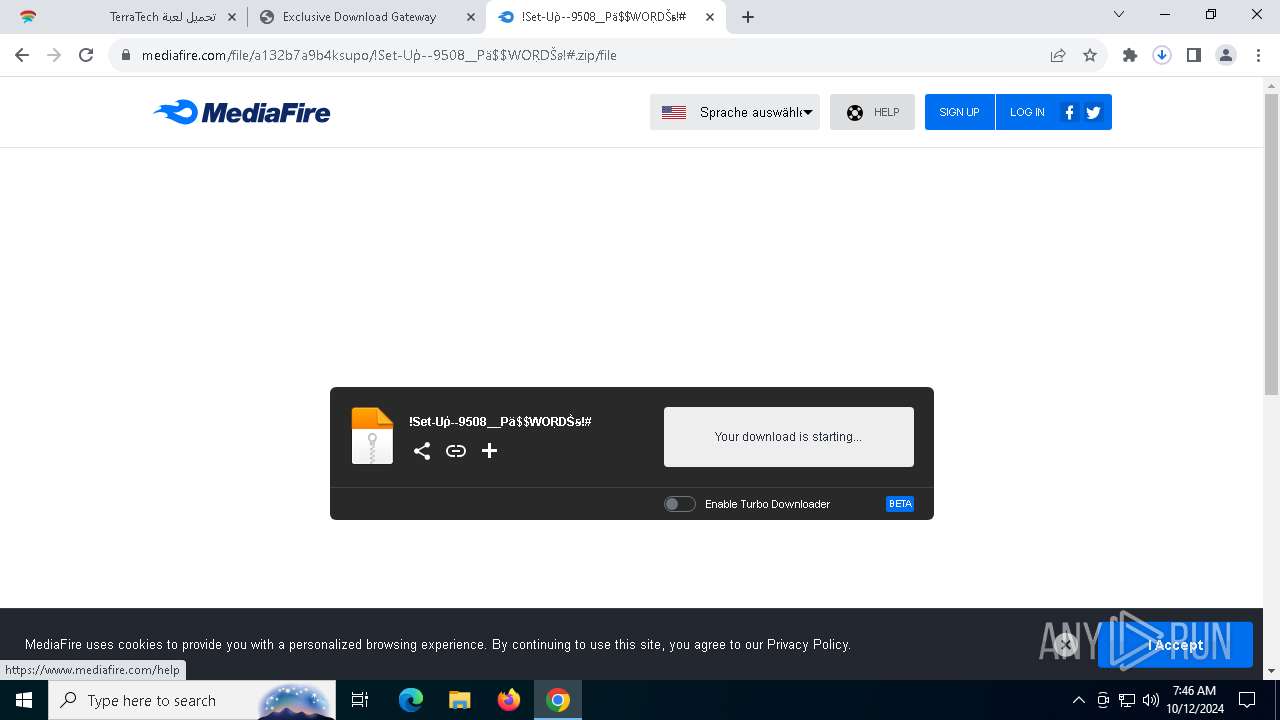Show hidden system tray icons
This screenshot has width=1280, height=720.
[x=1078, y=700]
